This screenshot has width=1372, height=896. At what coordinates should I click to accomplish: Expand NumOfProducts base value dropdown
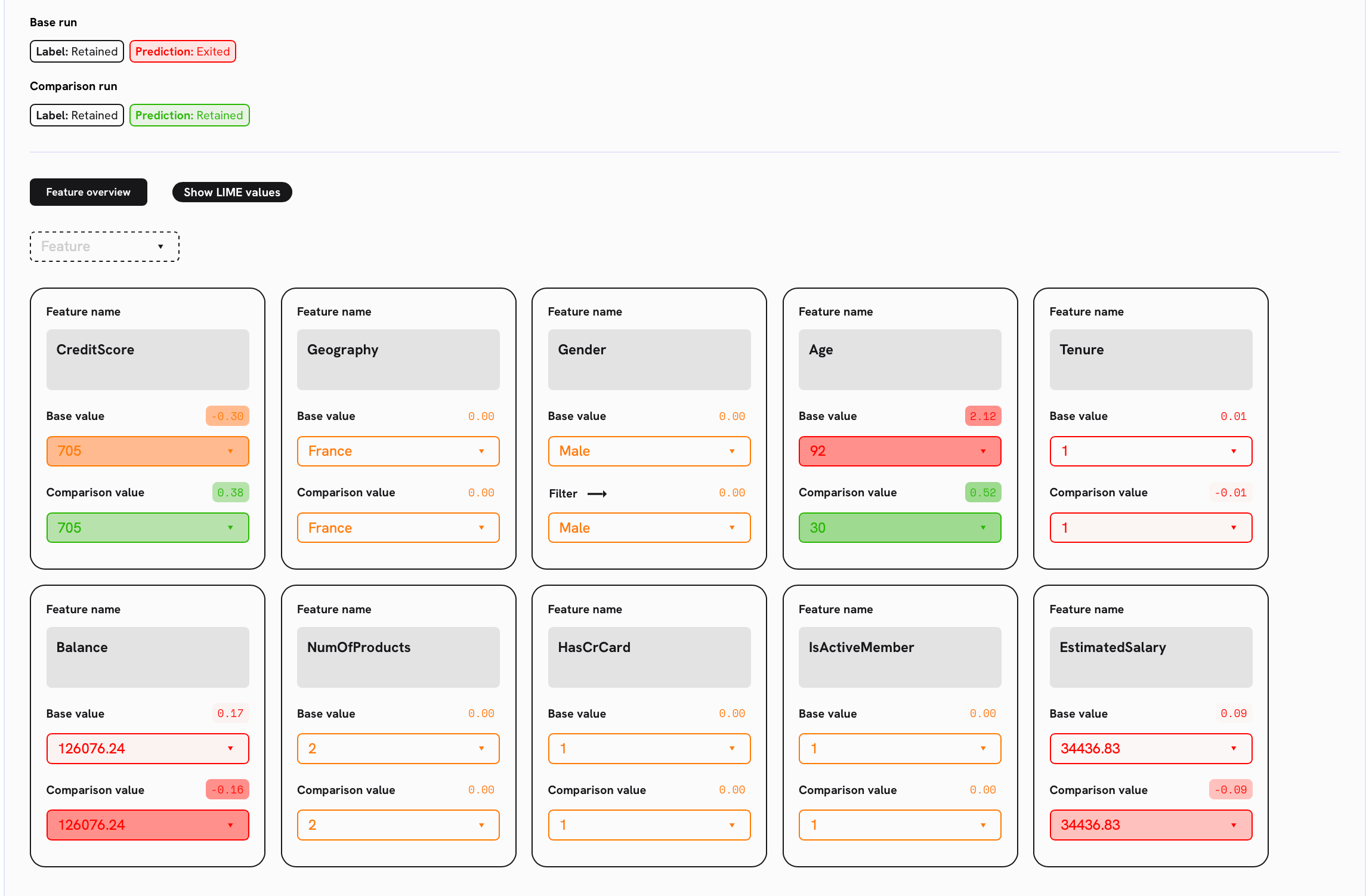(x=398, y=749)
